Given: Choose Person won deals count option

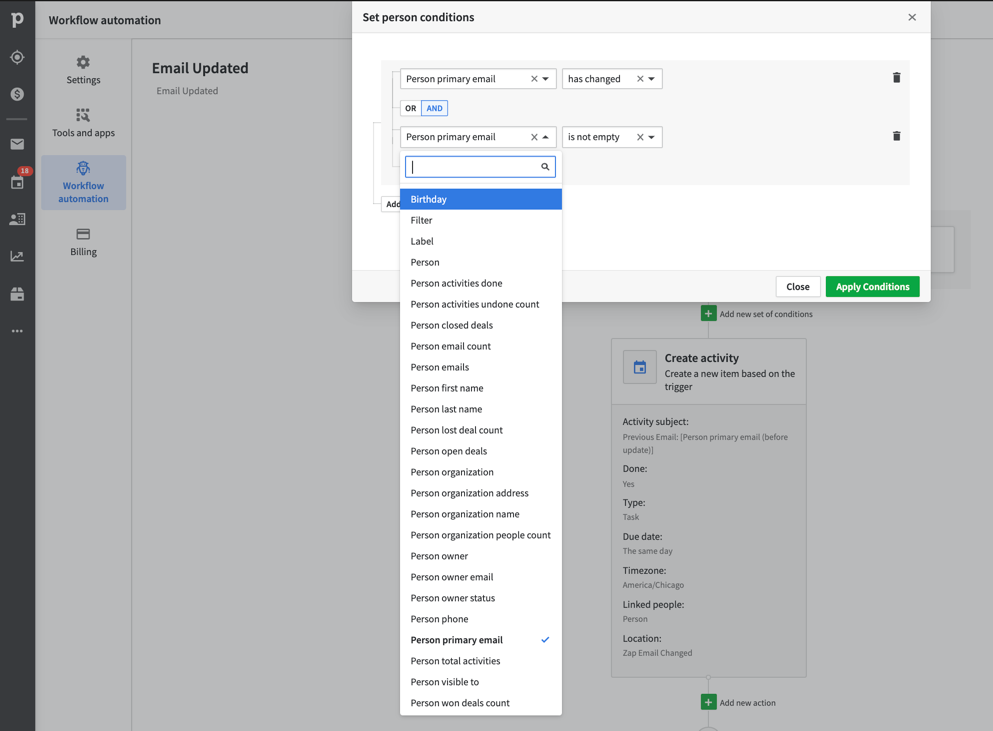Looking at the screenshot, I should [481, 702].
